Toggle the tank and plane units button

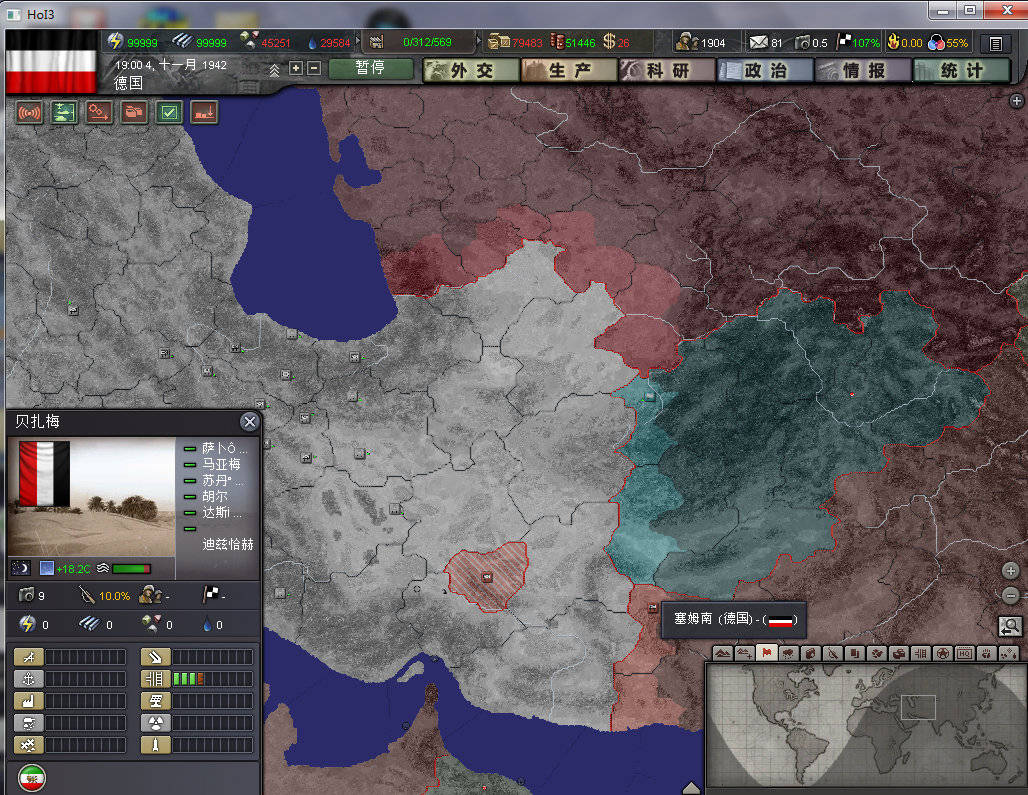coord(64,113)
